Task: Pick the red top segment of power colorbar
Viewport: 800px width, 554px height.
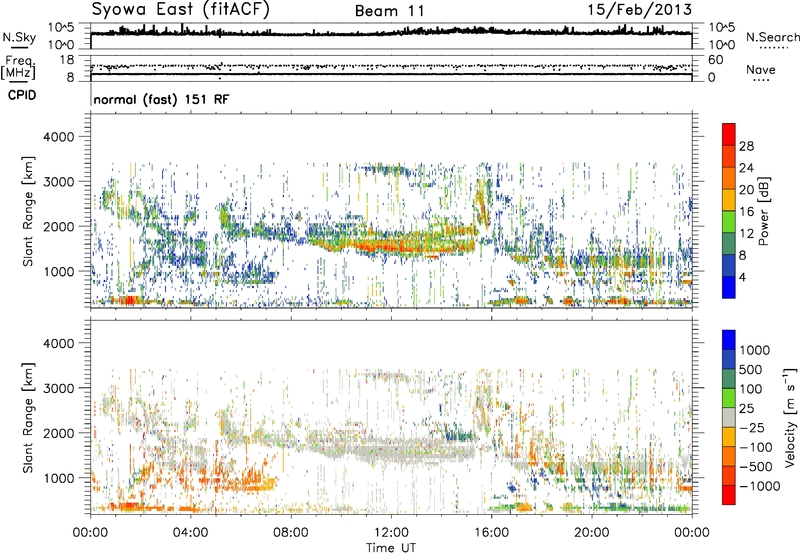Action: click(x=729, y=134)
